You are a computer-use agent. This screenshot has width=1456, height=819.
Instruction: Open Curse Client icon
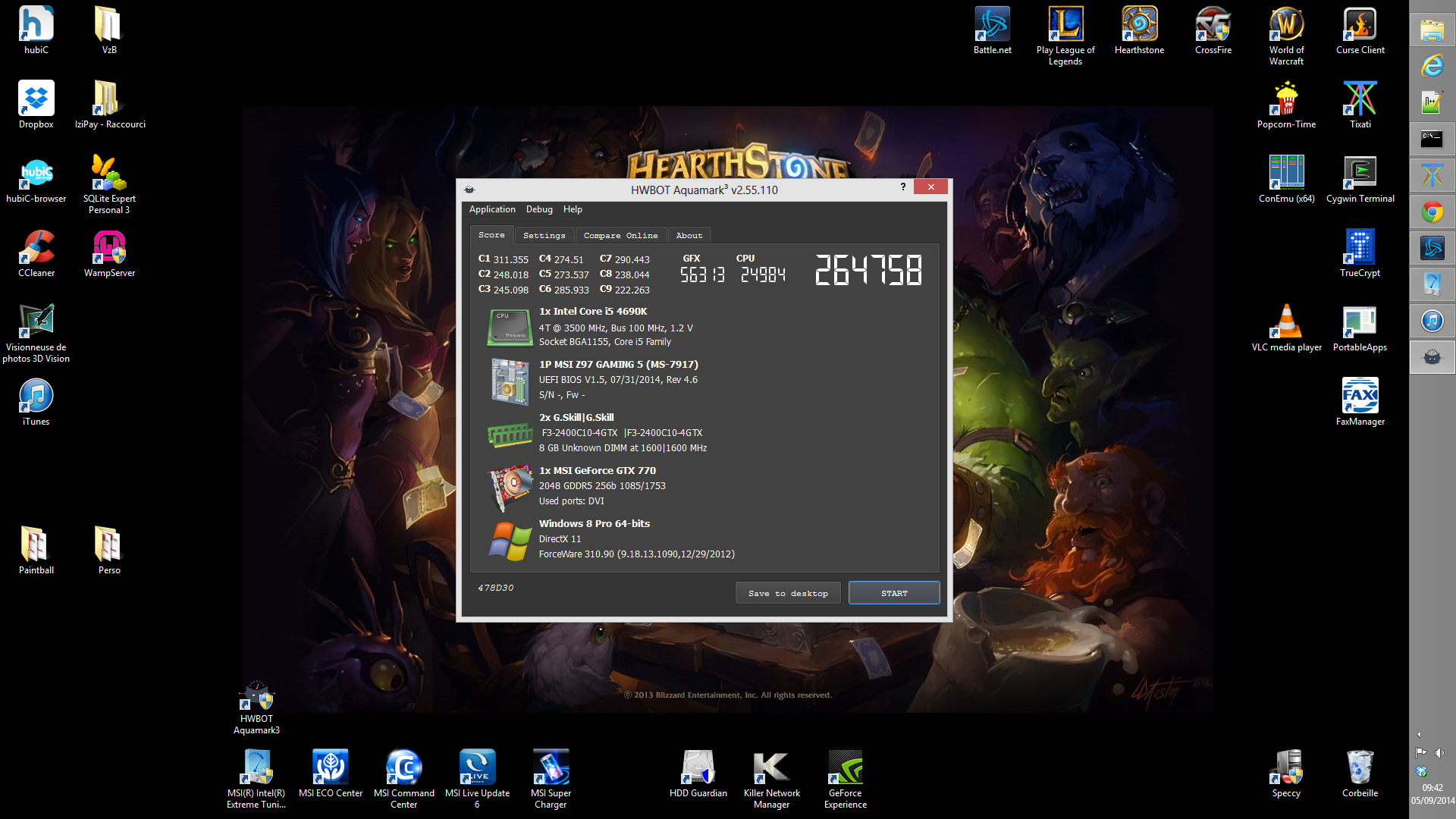coord(1360,30)
